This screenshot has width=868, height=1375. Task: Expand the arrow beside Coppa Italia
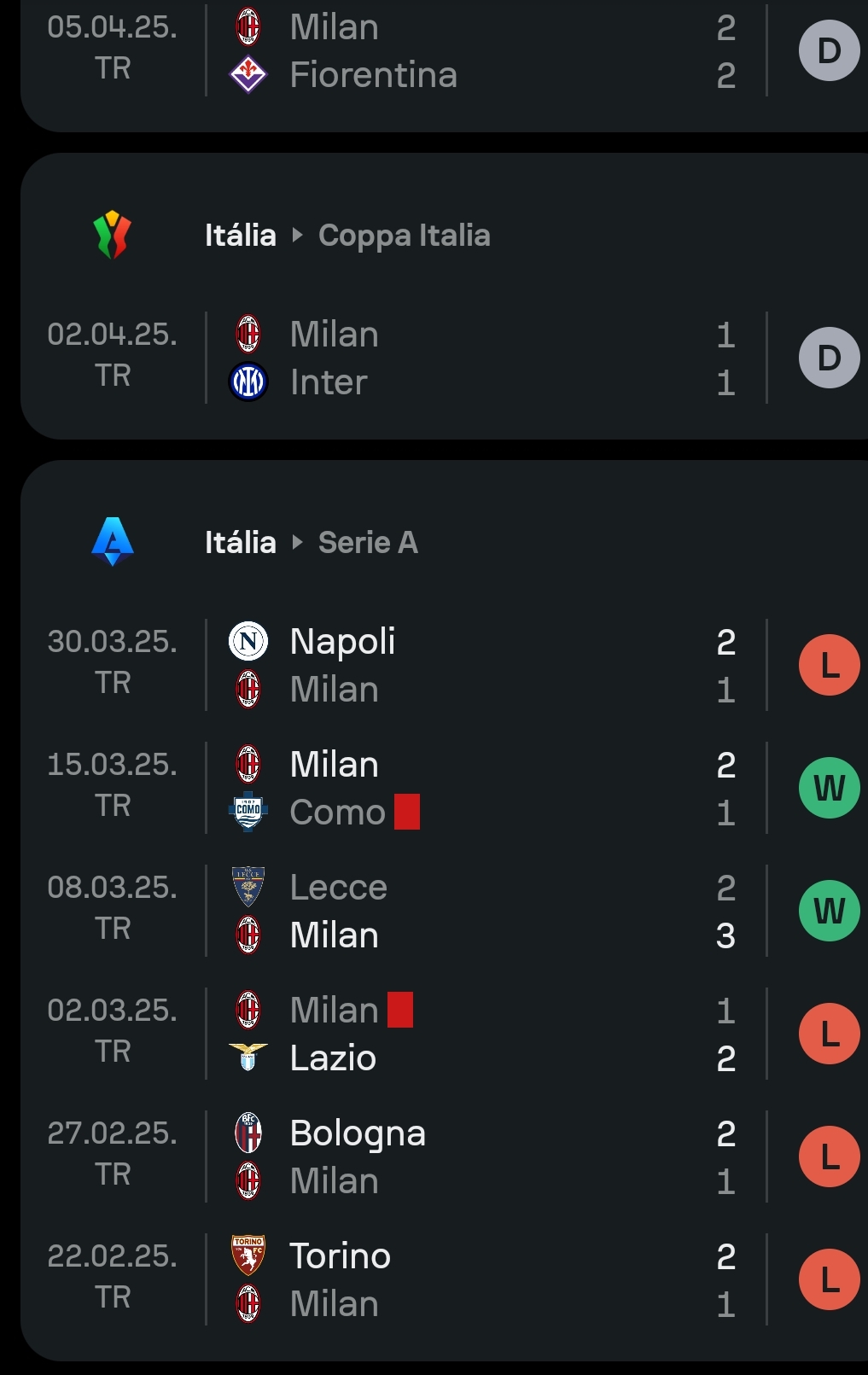tap(297, 235)
